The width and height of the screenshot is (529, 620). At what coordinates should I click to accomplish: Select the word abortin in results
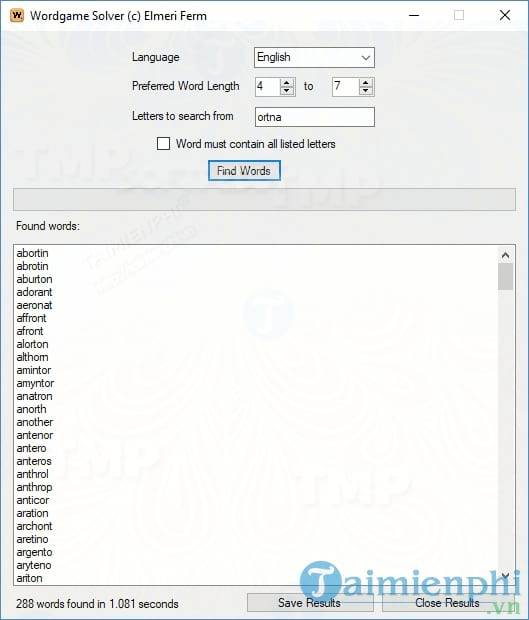(x=32, y=253)
